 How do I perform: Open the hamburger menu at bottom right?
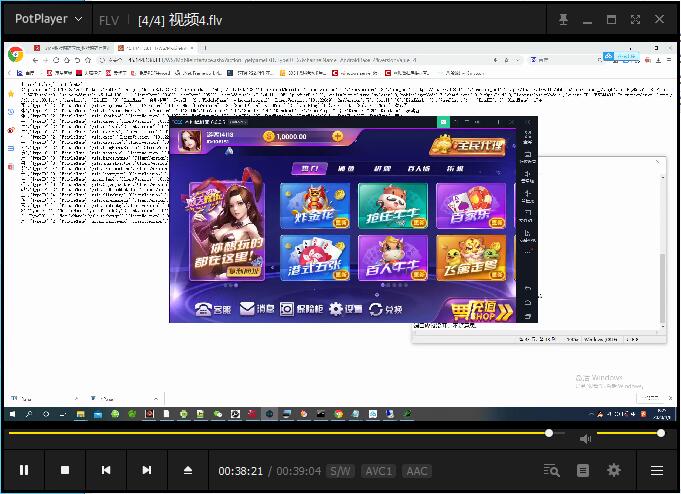pyautogui.click(x=657, y=470)
